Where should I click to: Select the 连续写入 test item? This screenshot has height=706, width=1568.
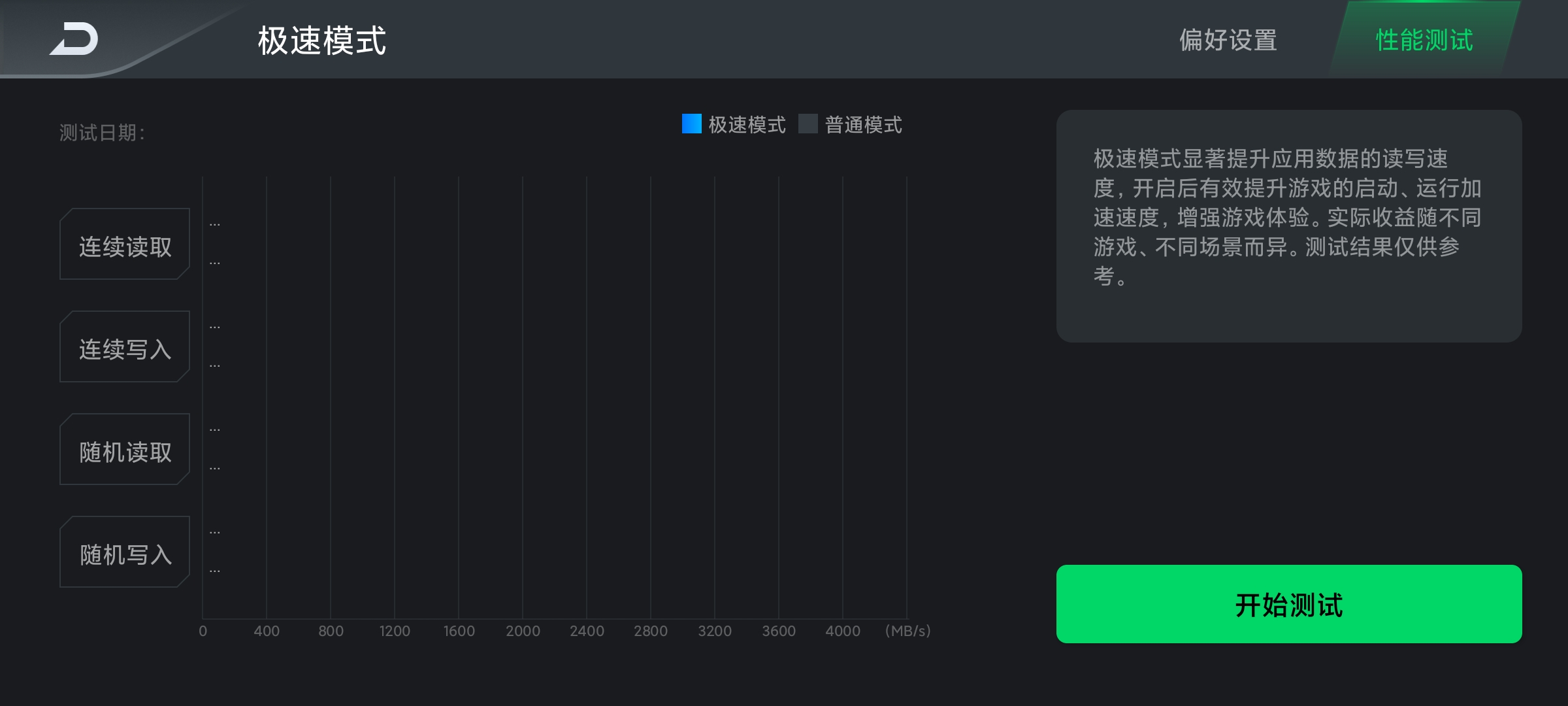tap(125, 347)
